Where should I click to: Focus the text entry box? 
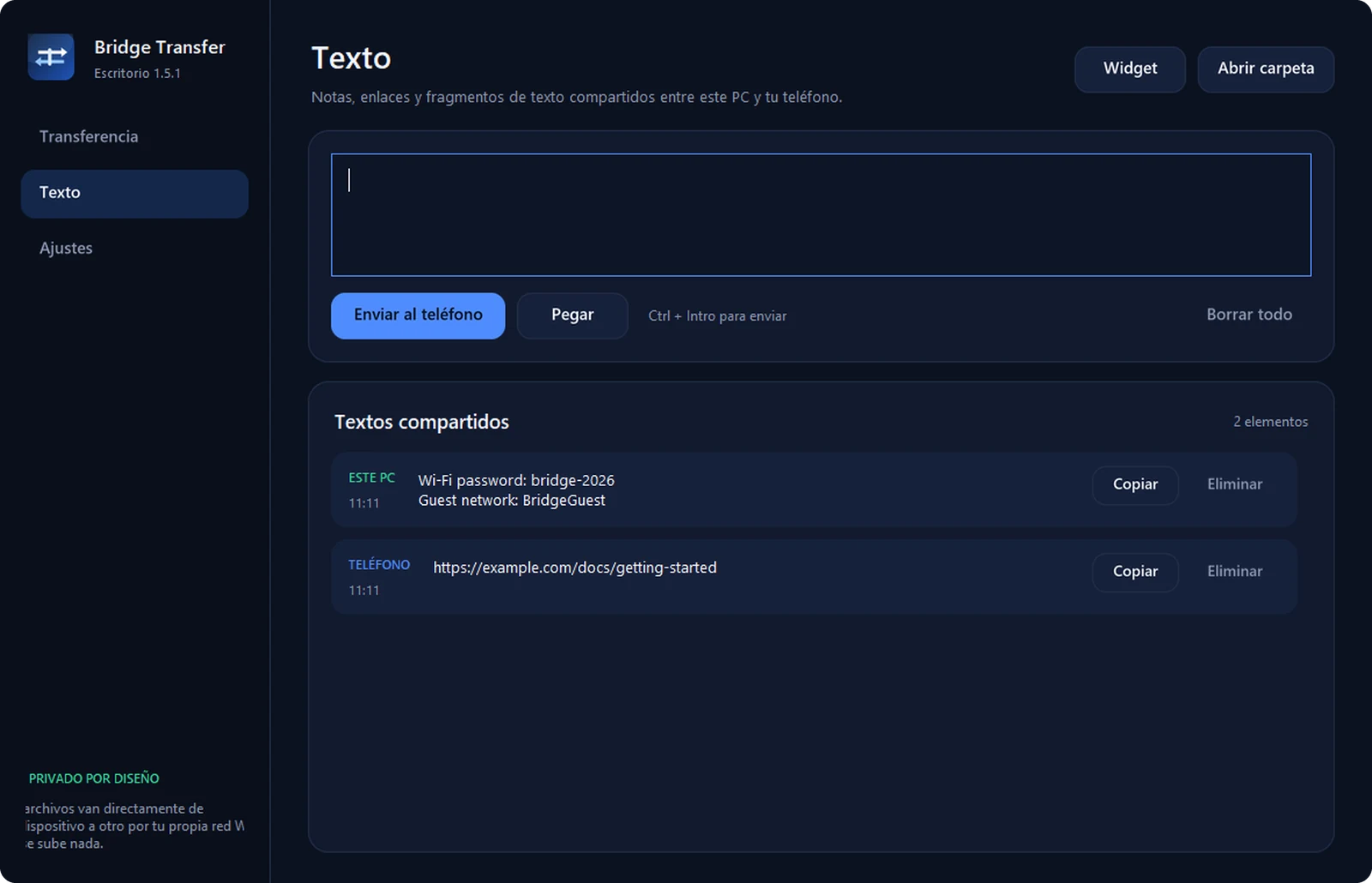pos(821,215)
